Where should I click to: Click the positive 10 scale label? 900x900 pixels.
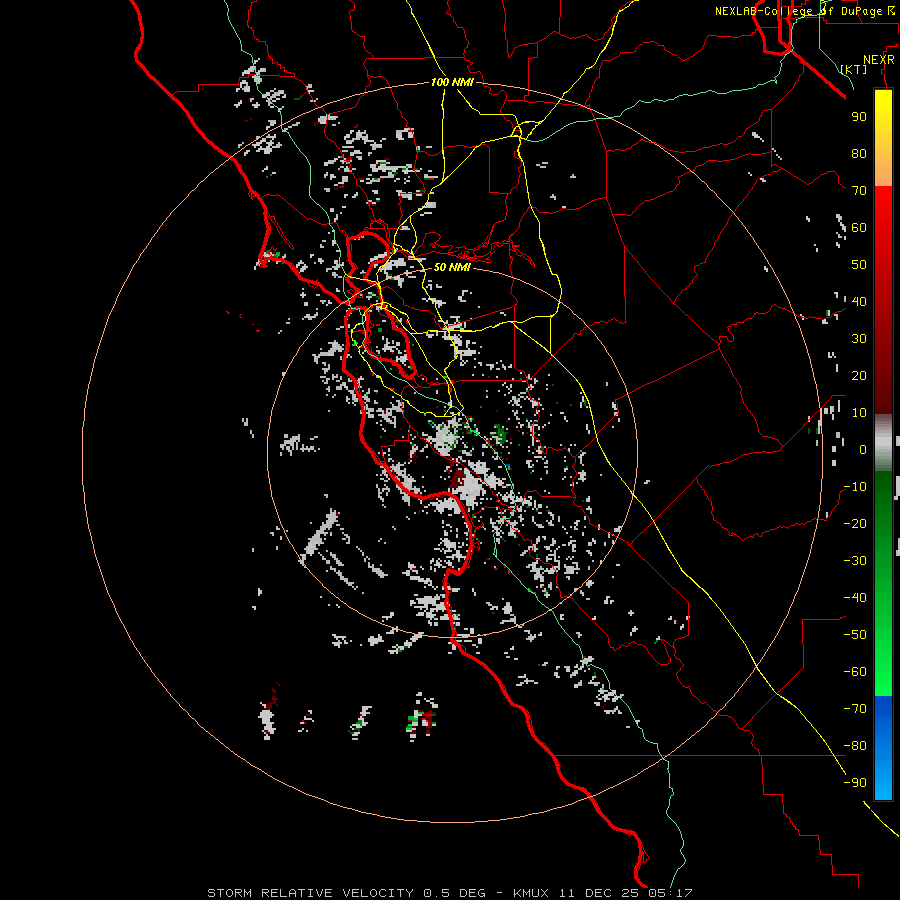[x=859, y=413]
